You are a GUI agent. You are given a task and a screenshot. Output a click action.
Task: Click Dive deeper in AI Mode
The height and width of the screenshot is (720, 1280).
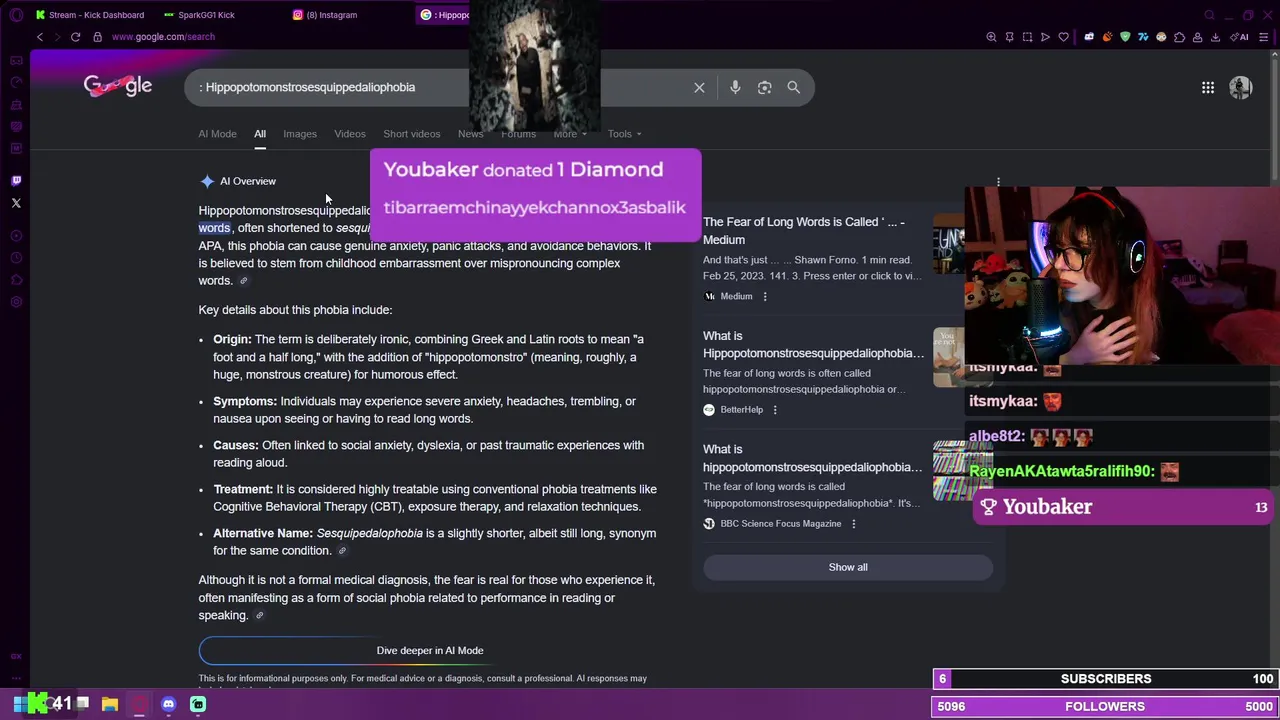point(429,650)
